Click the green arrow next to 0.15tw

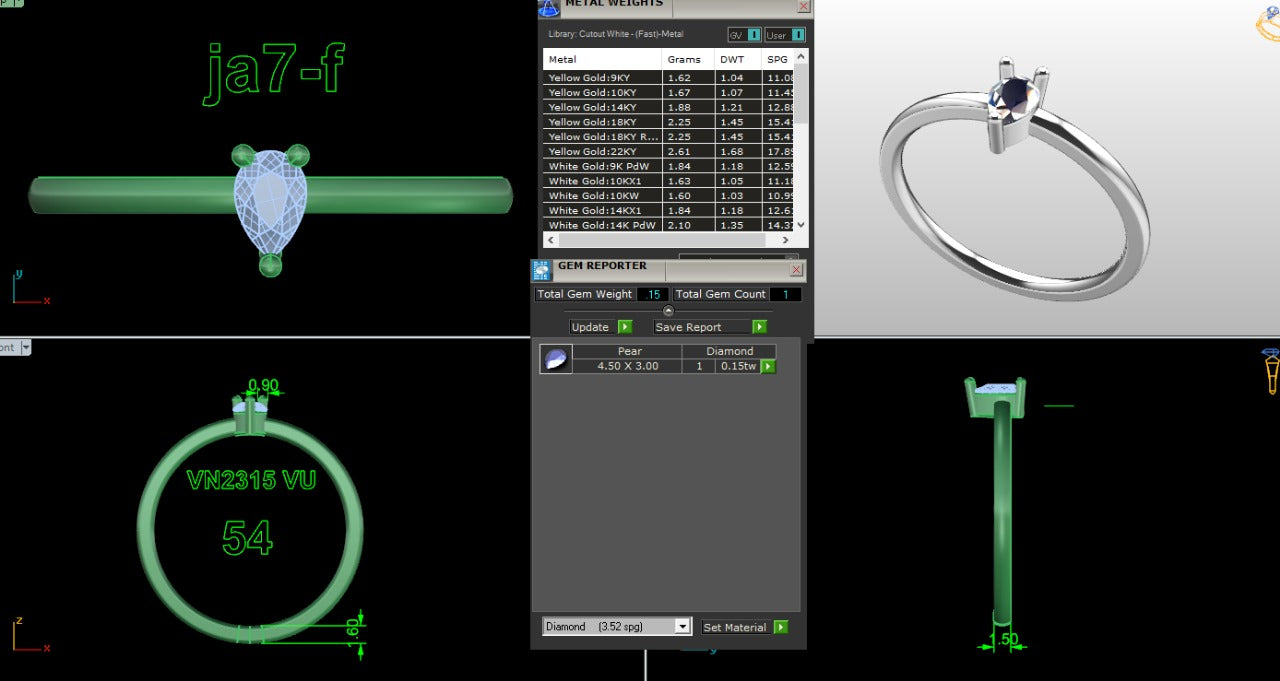click(x=768, y=367)
